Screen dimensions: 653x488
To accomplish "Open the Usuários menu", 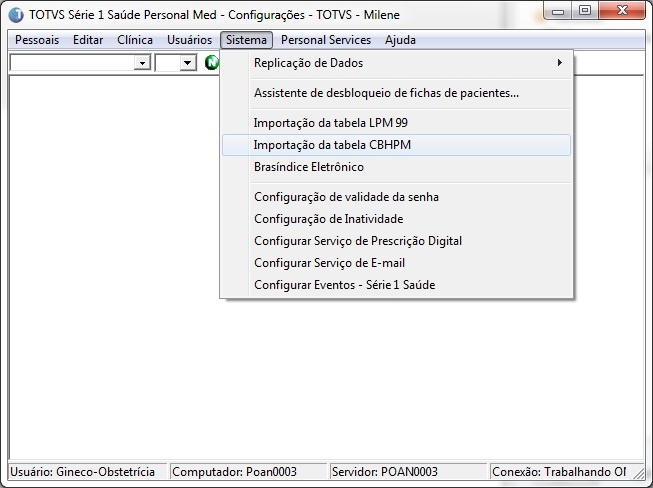I will (x=189, y=40).
